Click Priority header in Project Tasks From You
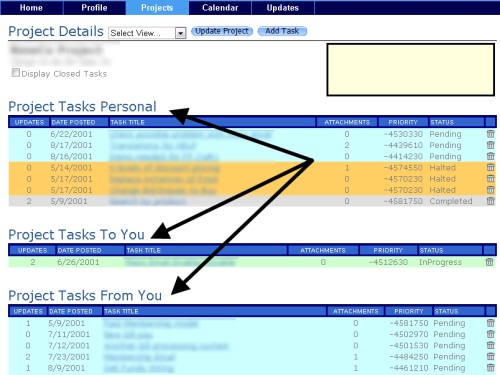The width and height of the screenshot is (500, 375). coord(408,311)
